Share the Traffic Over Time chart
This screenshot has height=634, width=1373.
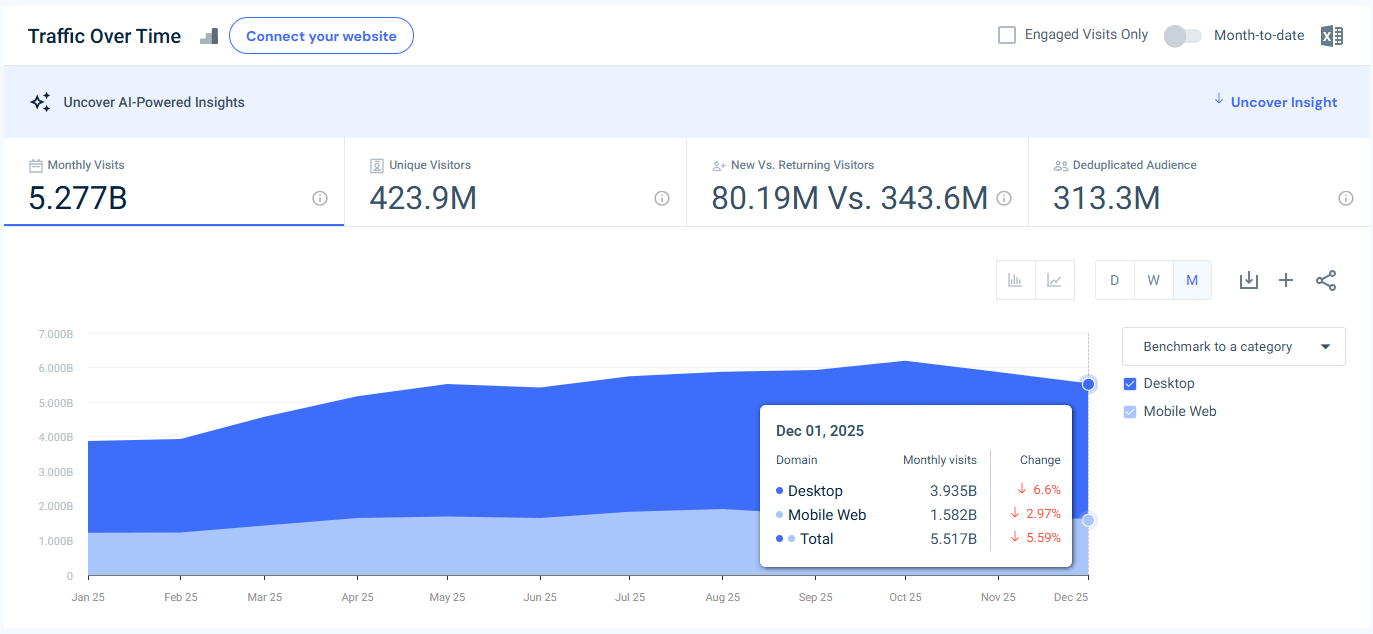pos(1326,280)
